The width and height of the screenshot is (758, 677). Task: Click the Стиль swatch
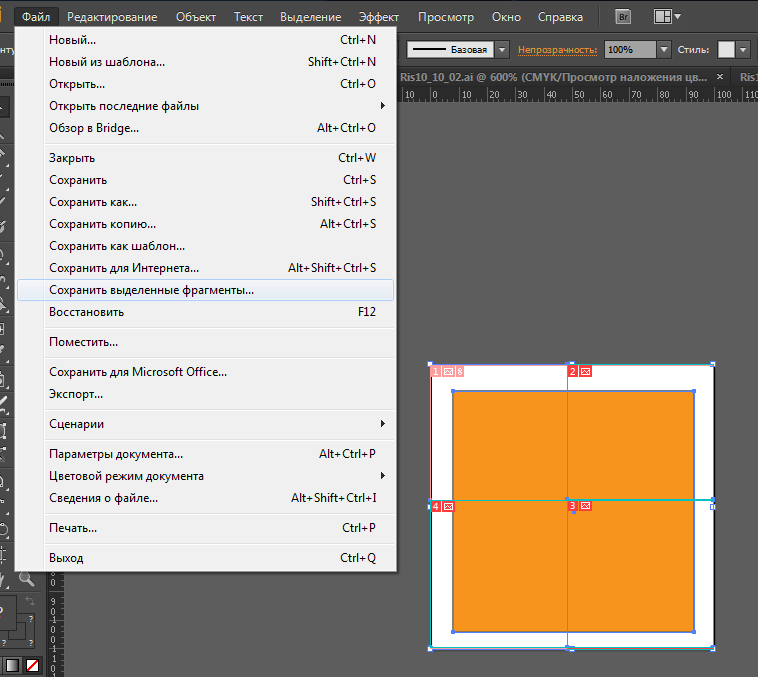726,49
